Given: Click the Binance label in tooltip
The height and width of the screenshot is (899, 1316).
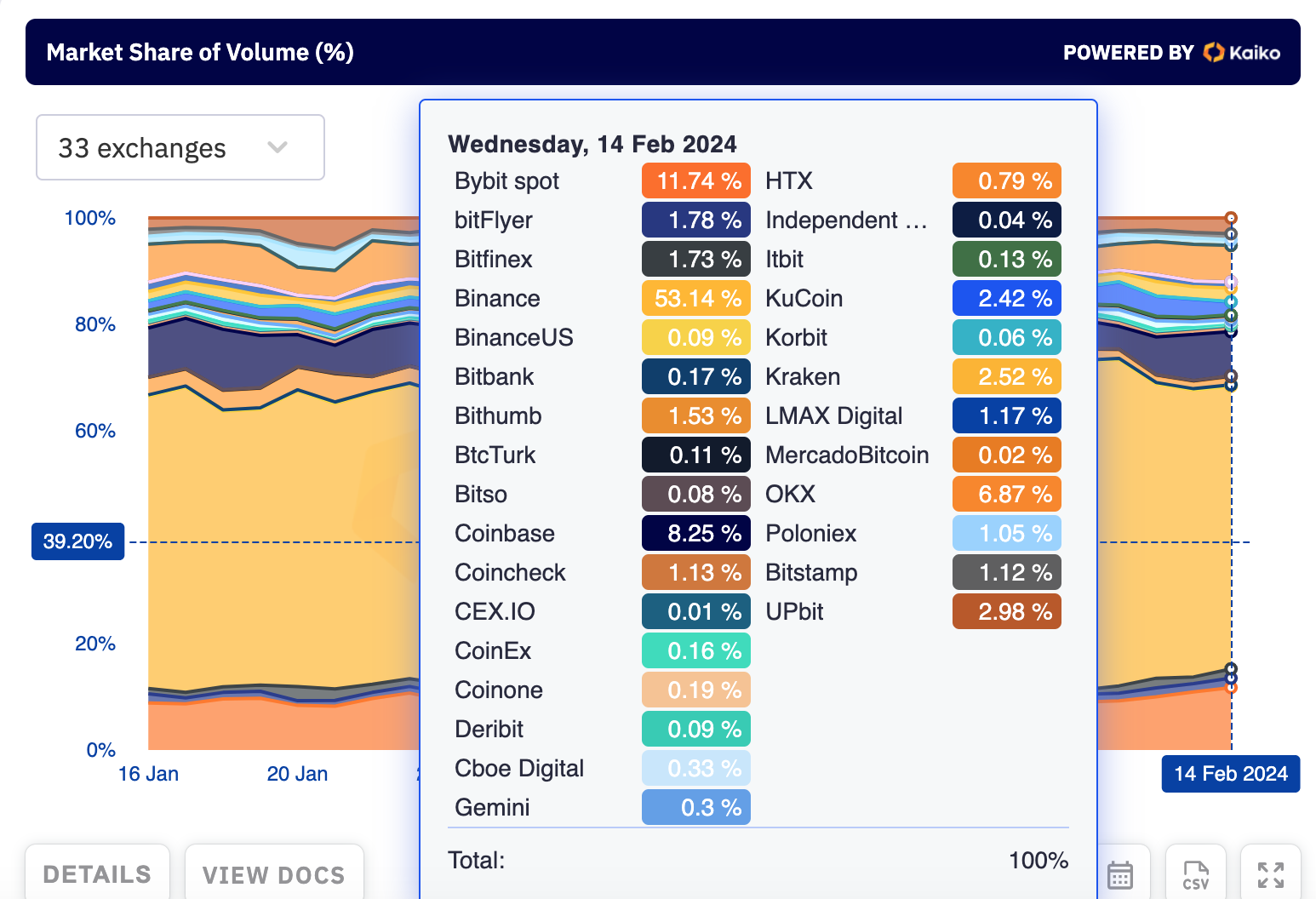Looking at the screenshot, I should click(x=497, y=299).
